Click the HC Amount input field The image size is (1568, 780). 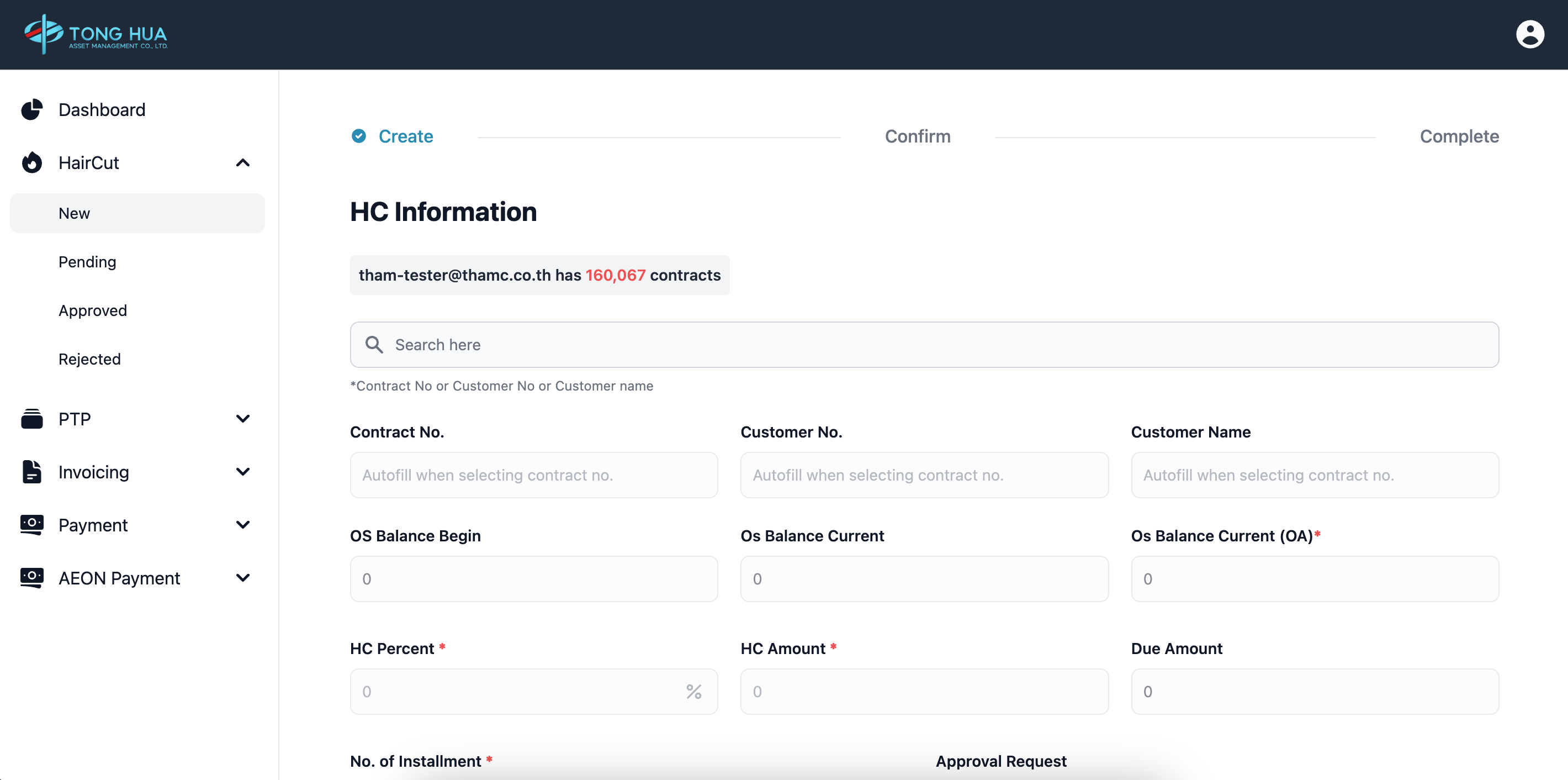pos(923,692)
